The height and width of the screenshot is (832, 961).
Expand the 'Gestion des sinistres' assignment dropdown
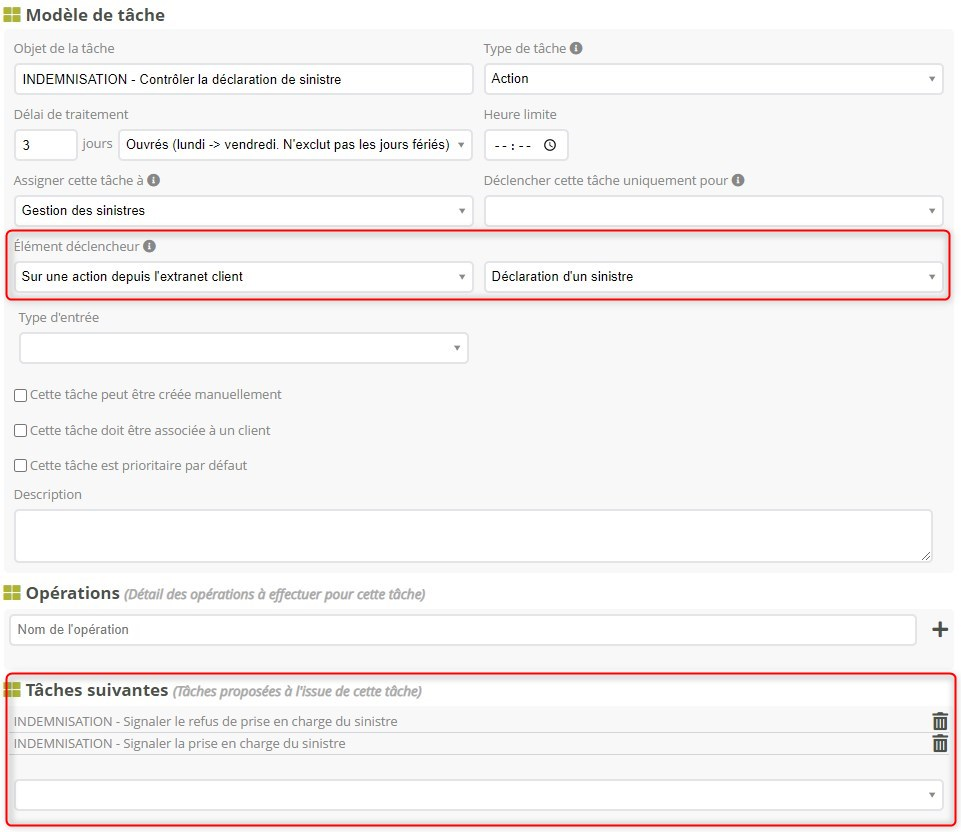[x=243, y=211]
